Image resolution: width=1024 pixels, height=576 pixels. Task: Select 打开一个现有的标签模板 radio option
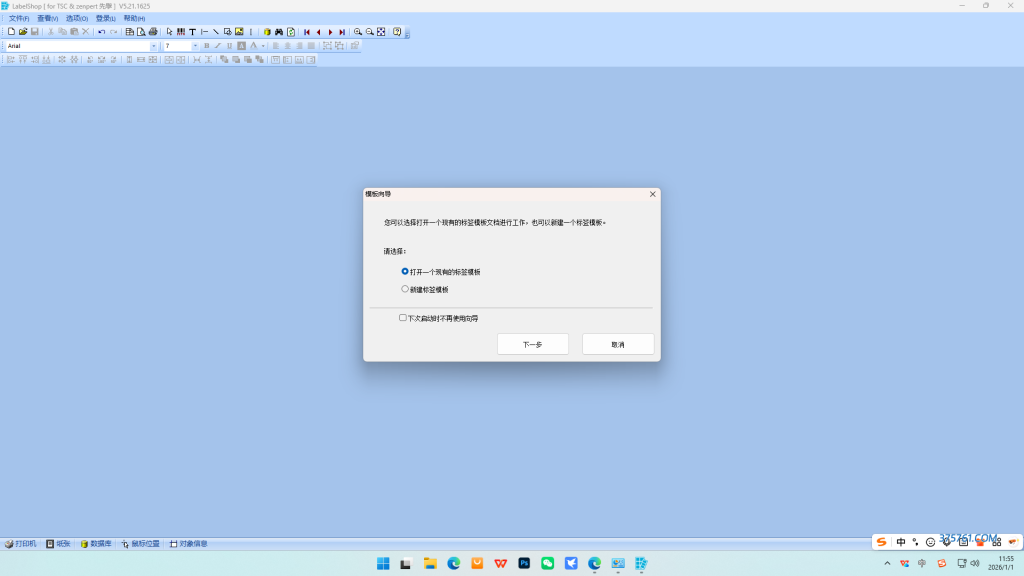coord(405,271)
